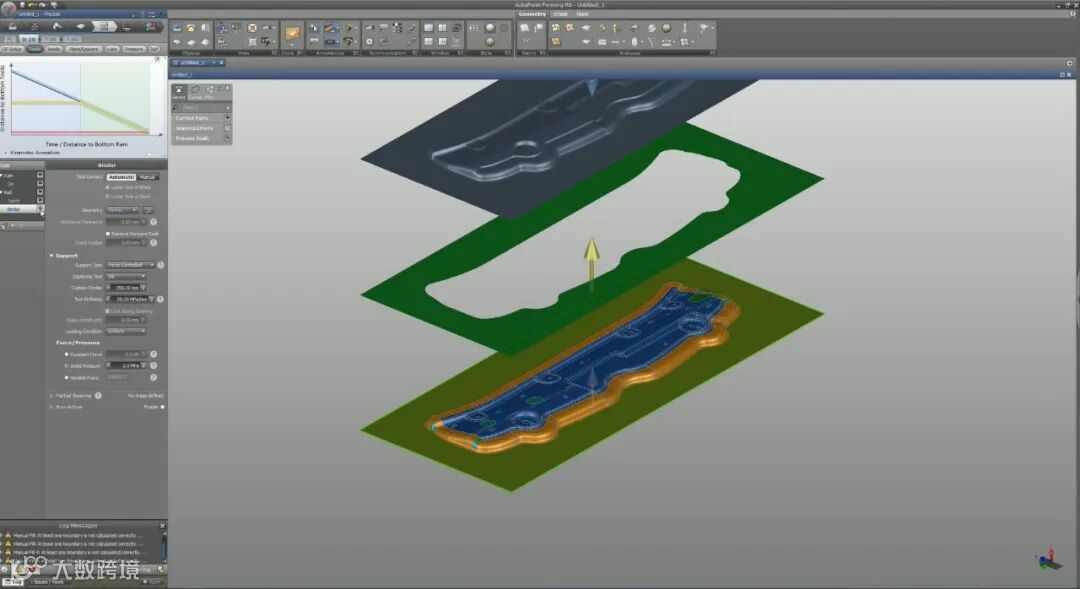Click the ribbon help question-mark icon
This screenshot has width=1080, height=589.
point(1073,14)
